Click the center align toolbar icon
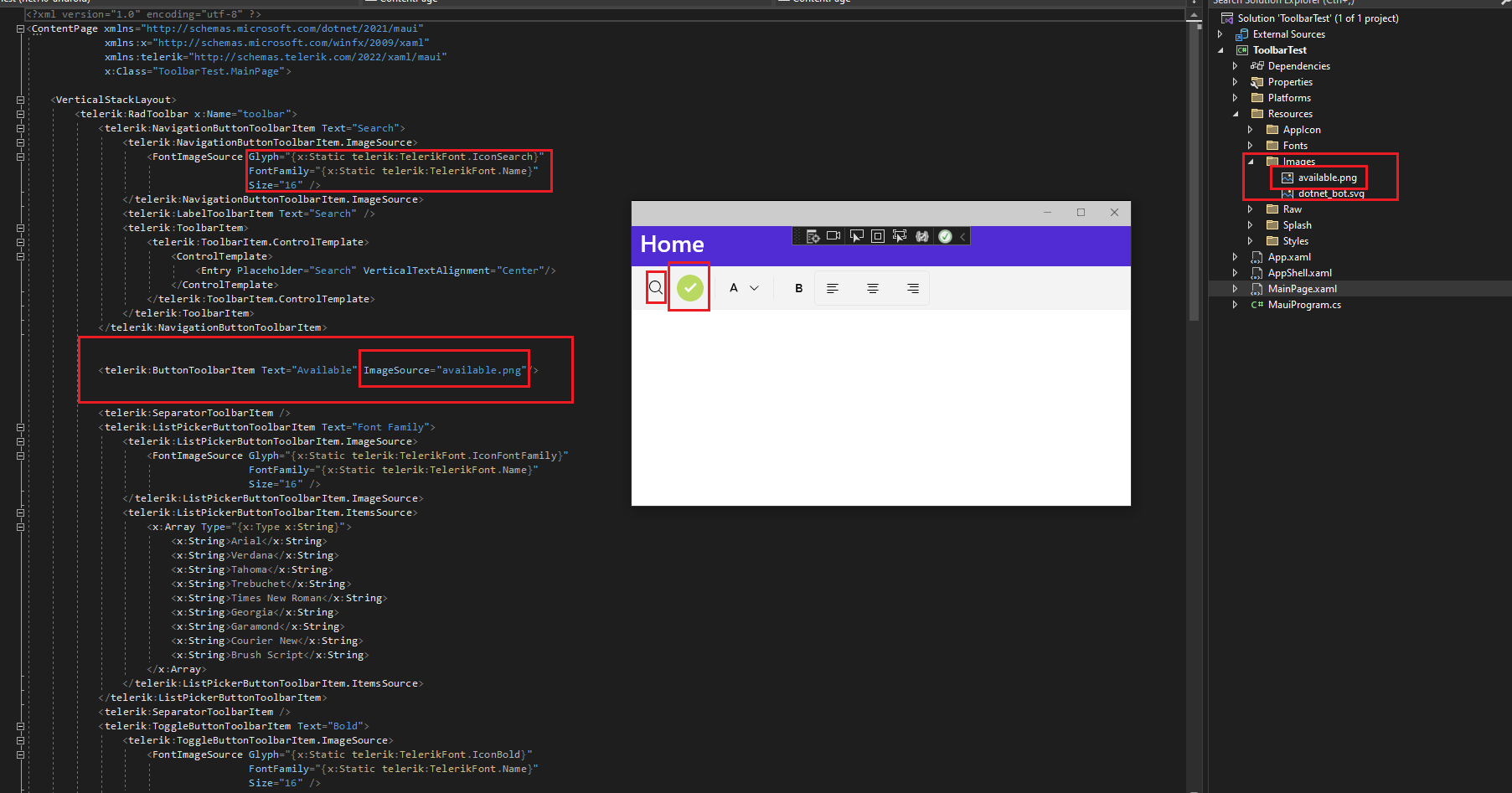 (x=873, y=287)
